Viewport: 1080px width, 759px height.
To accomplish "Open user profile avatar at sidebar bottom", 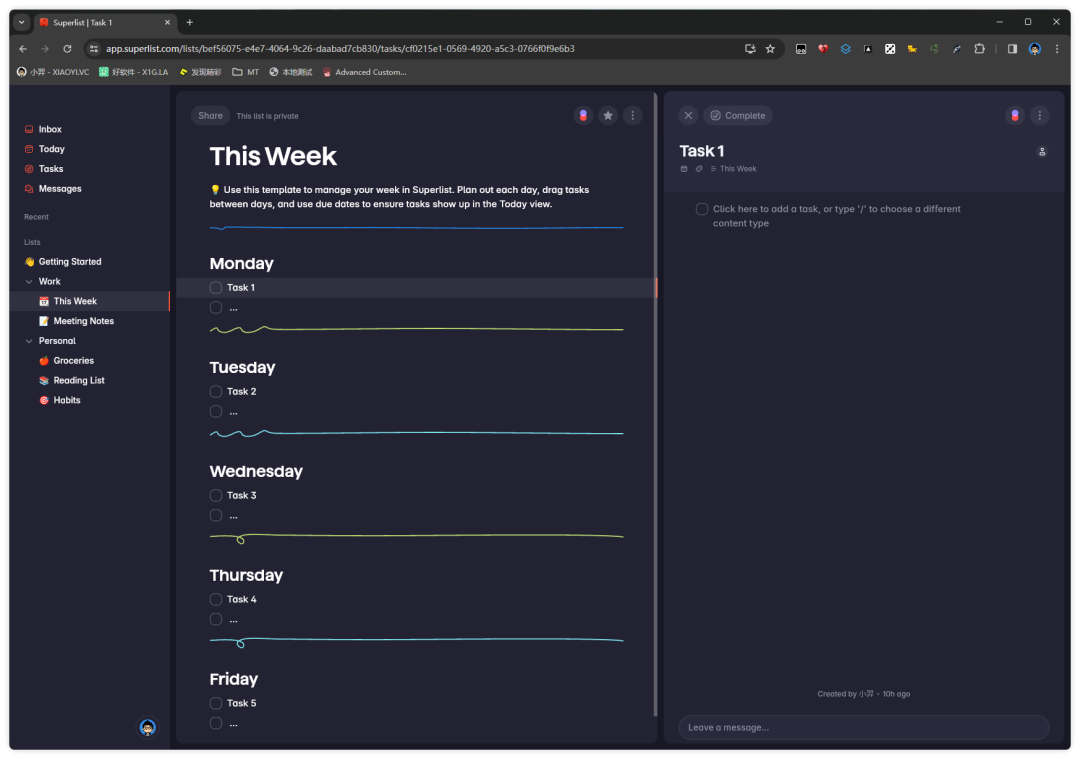I will 147,728.
